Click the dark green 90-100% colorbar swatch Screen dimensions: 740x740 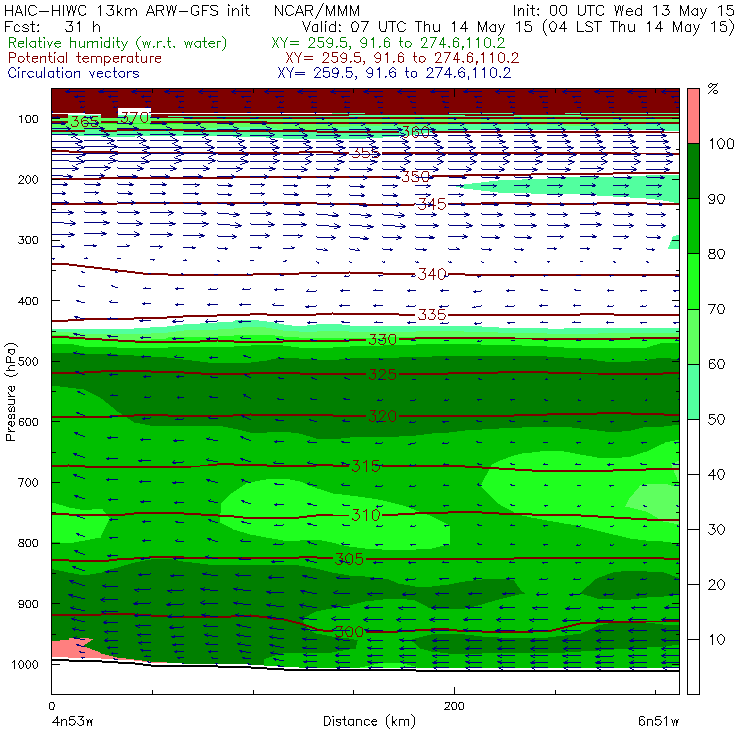tap(693, 171)
